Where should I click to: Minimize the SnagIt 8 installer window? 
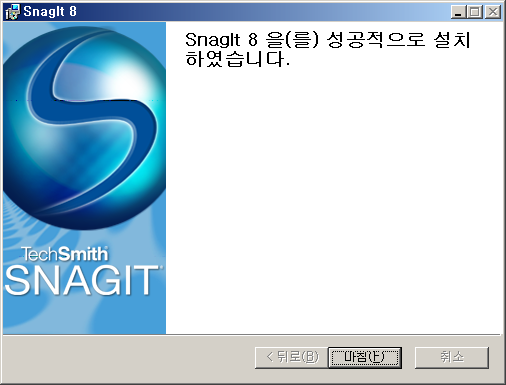[x=459, y=12]
